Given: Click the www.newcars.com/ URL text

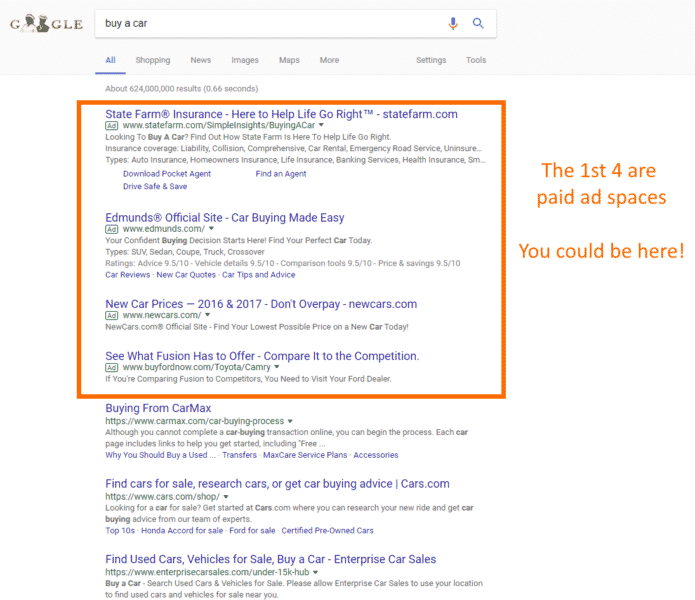Looking at the screenshot, I should tap(162, 316).
